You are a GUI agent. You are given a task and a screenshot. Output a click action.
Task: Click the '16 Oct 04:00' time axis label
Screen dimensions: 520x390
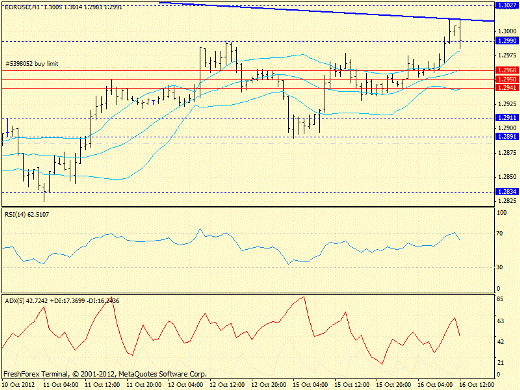435,385
